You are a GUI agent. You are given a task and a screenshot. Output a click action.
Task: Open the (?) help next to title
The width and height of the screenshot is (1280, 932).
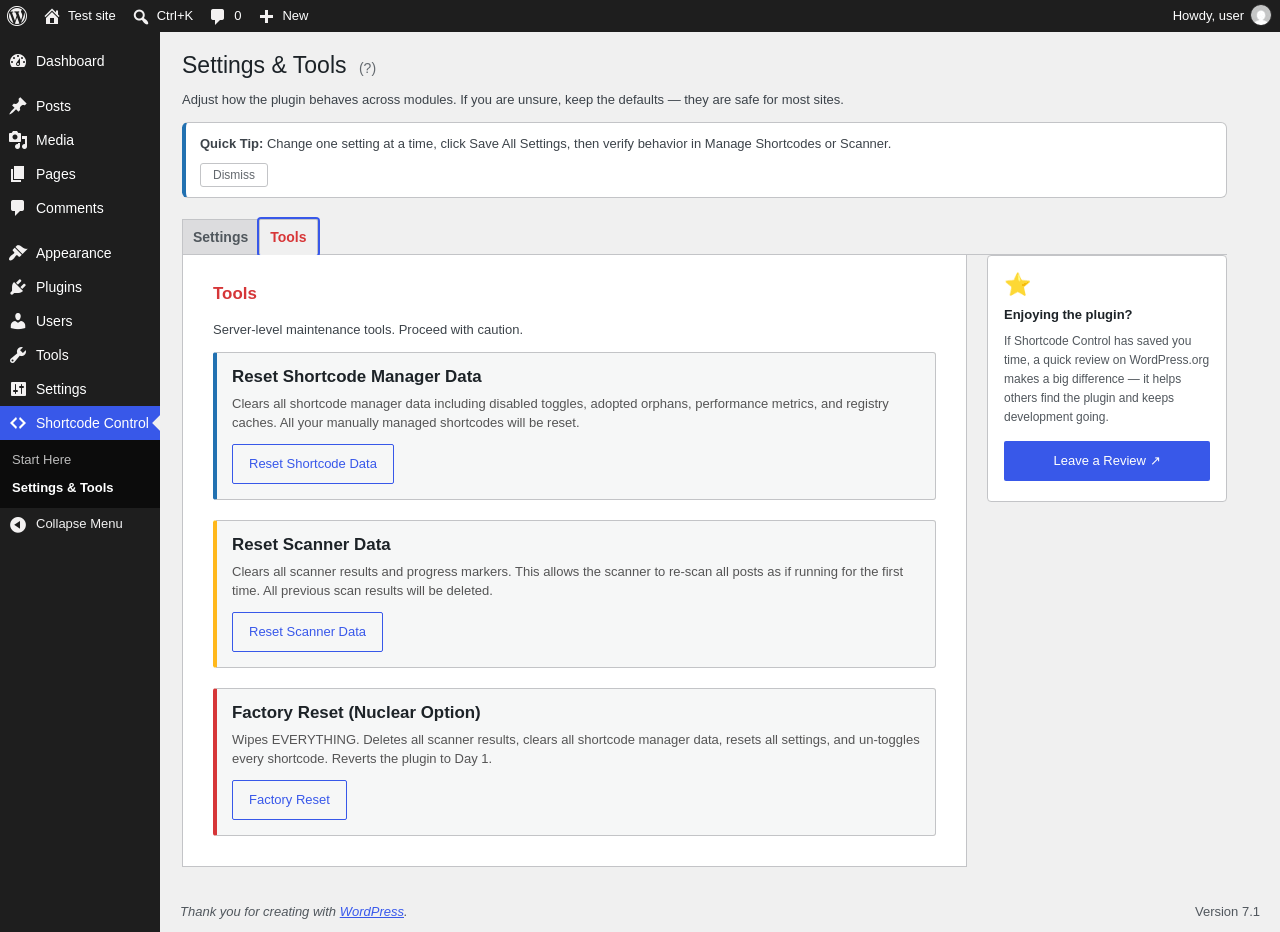coord(367,68)
